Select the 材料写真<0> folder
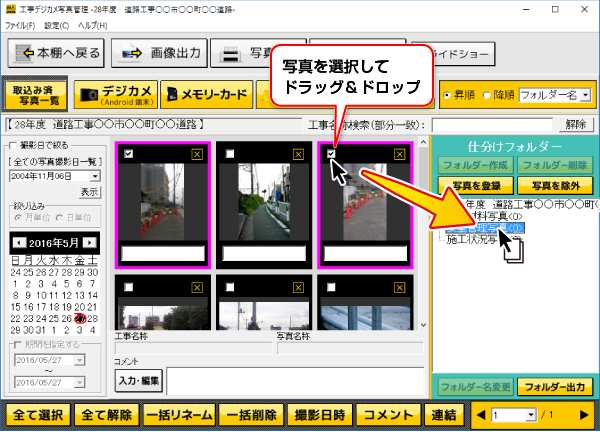The image size is (600, 432). (x=496, y=217)
